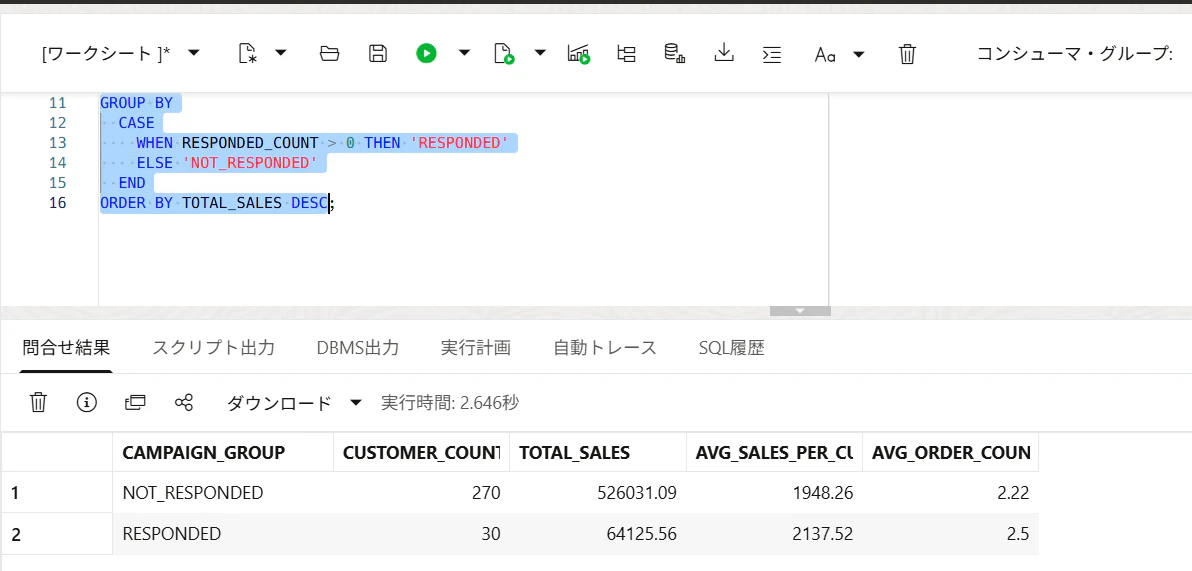Viewport: 1192px width, 571px height.
Task: Format the SQL code icon
Action: [x=772, y=54]
